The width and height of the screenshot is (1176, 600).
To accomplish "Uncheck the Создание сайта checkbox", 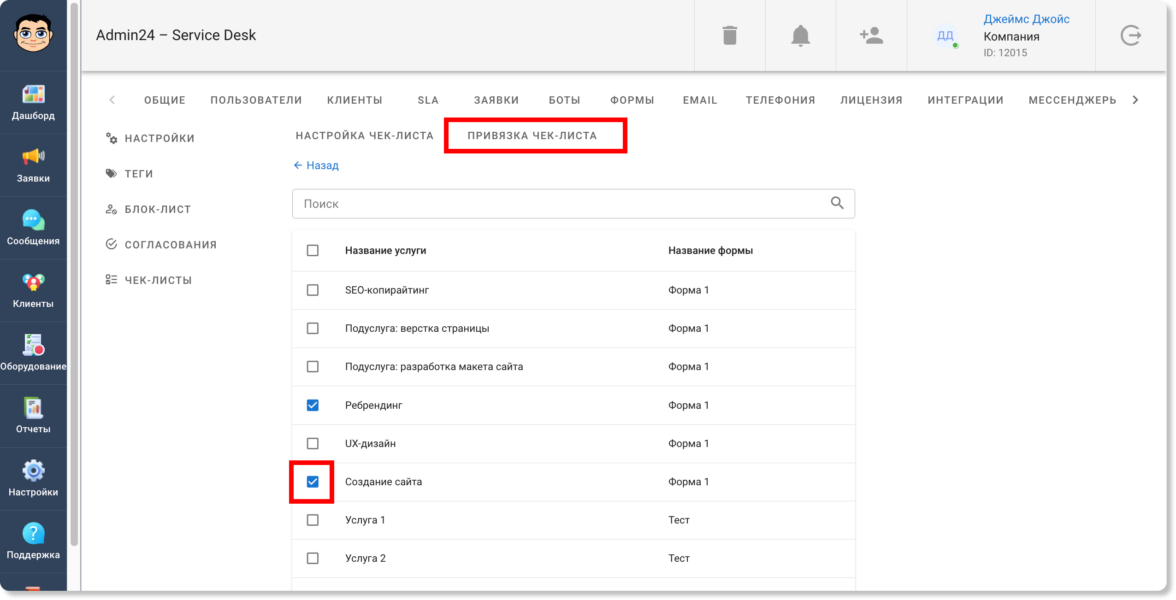I will click(313, 482).
